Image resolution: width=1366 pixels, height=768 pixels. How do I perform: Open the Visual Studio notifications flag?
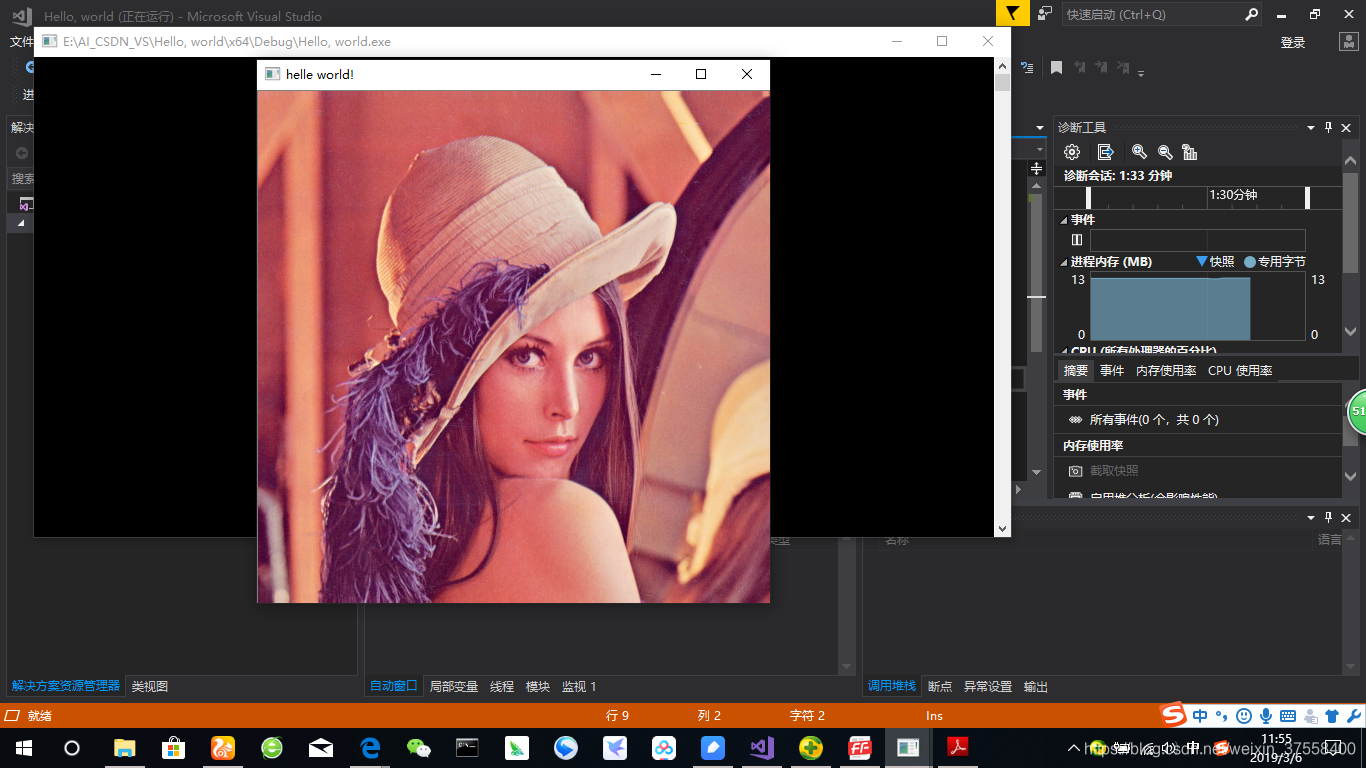click(1012, 14)
